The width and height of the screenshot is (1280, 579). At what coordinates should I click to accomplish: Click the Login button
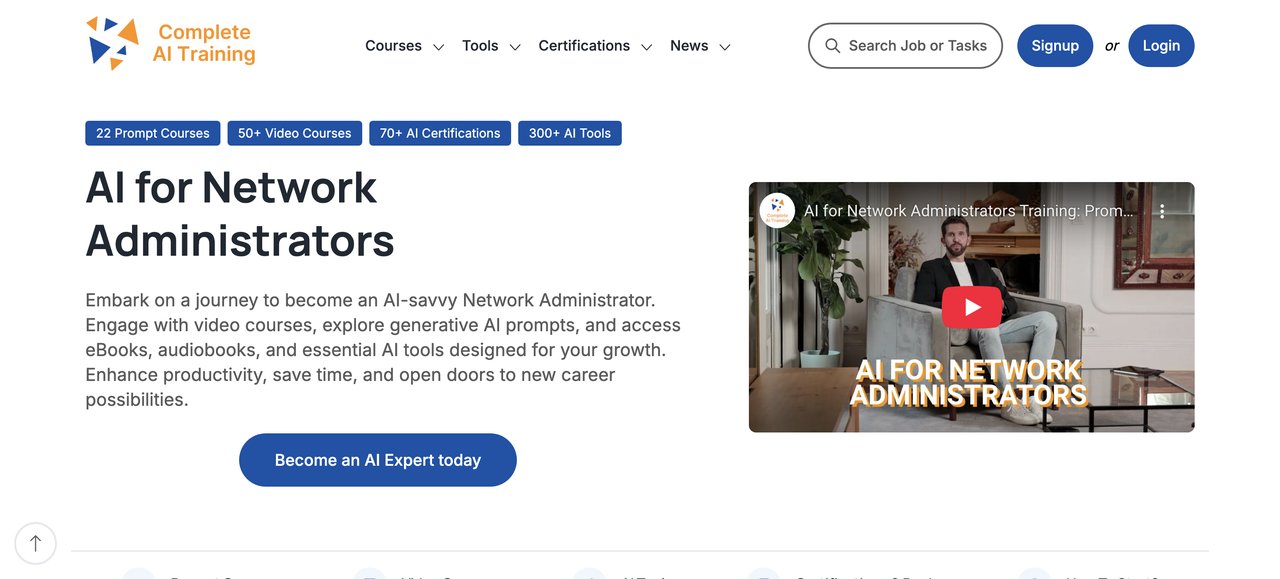[x=1161, y=46]
